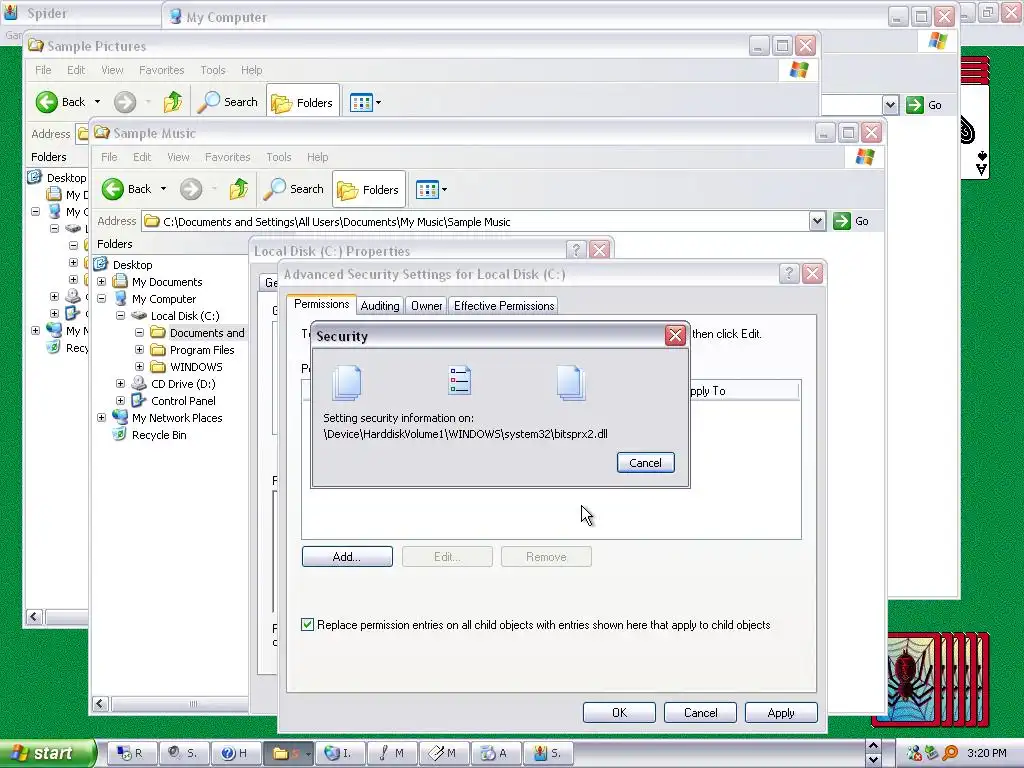Switch to the Auditing tab
1024x768 pixels.
click(x=380, y=306)
